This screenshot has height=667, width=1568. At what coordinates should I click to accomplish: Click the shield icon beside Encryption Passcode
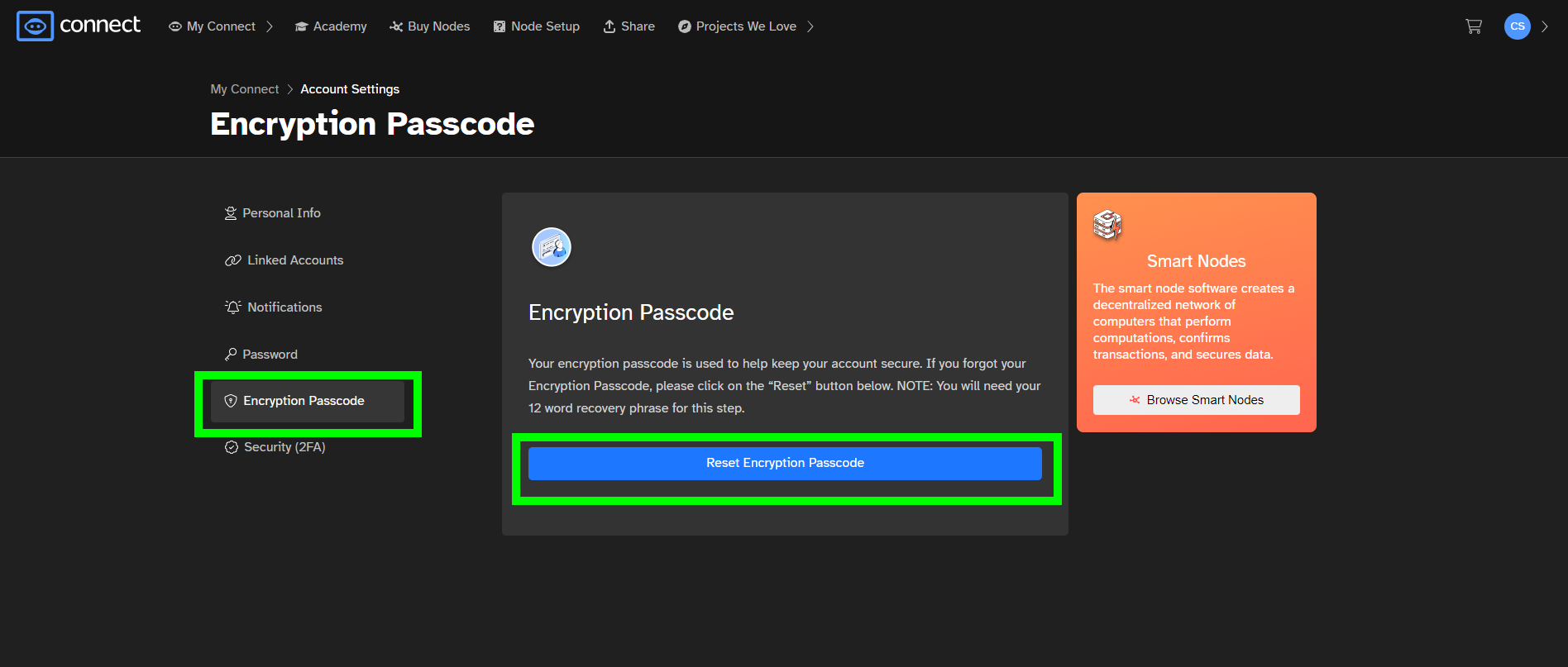coord(231,400)
